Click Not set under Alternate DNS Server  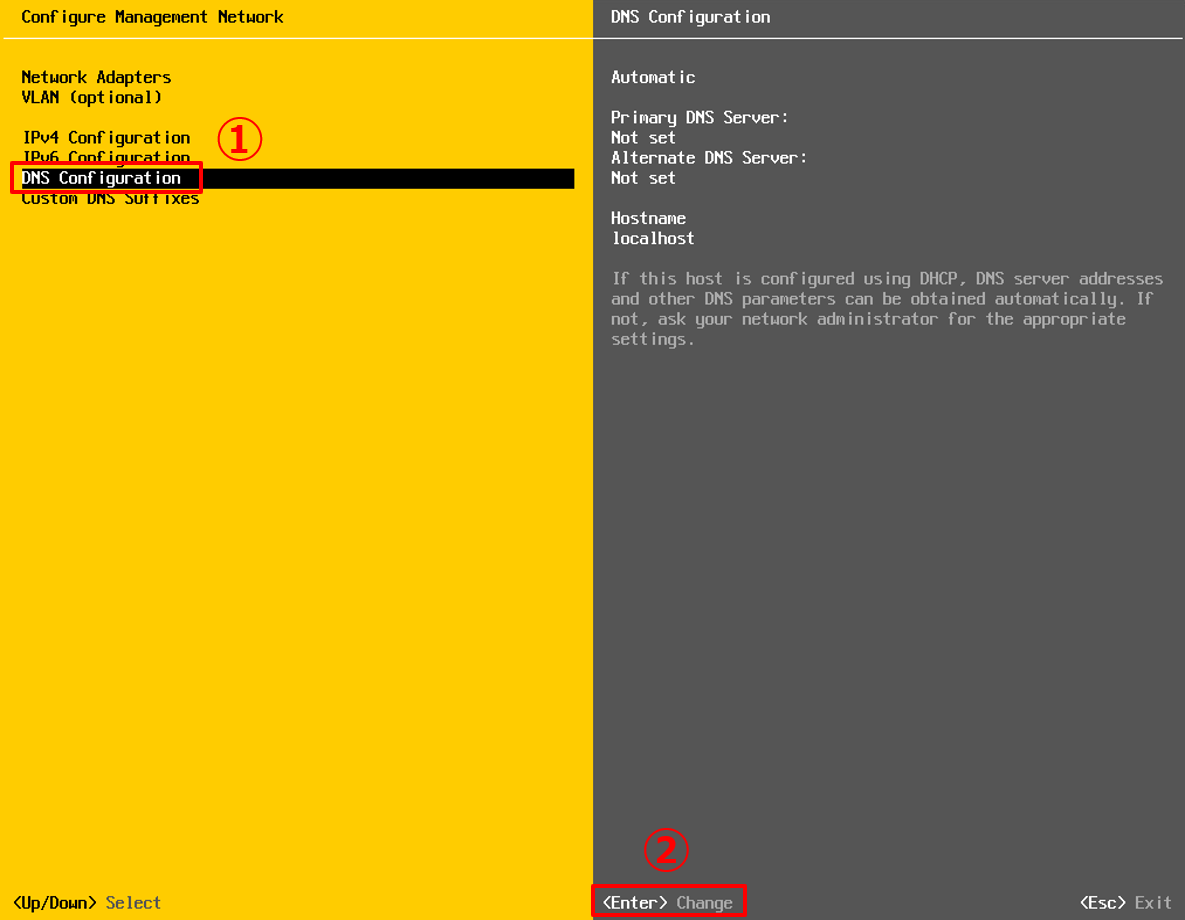643,178
